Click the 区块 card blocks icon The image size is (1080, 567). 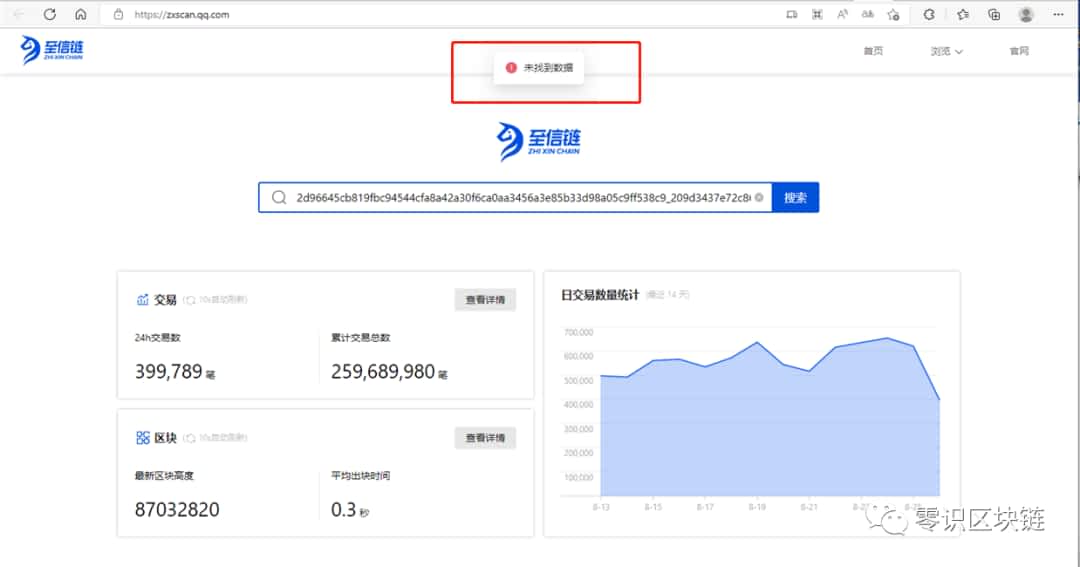point(143,437)
